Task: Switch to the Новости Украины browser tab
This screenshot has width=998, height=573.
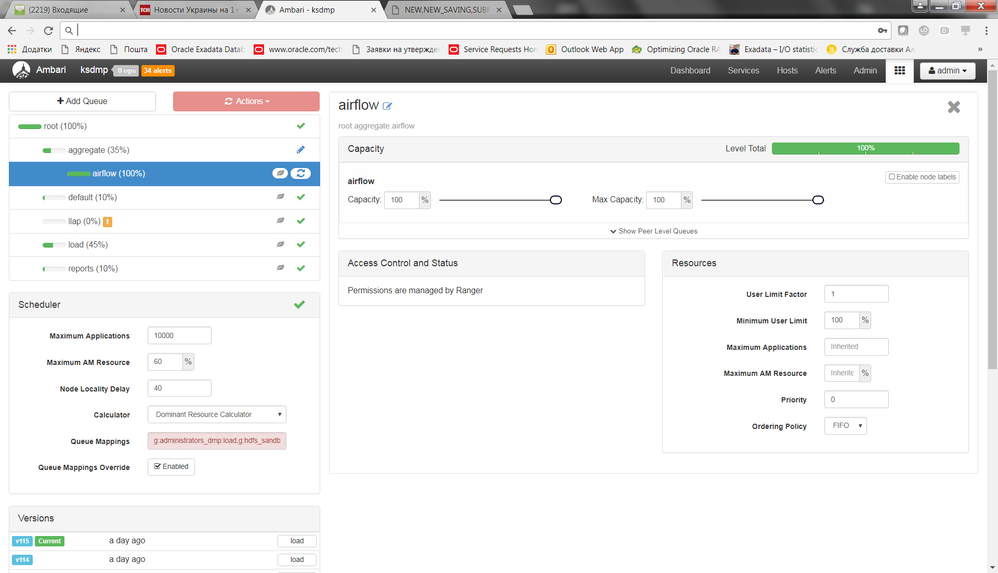Action: pos(195,10)
